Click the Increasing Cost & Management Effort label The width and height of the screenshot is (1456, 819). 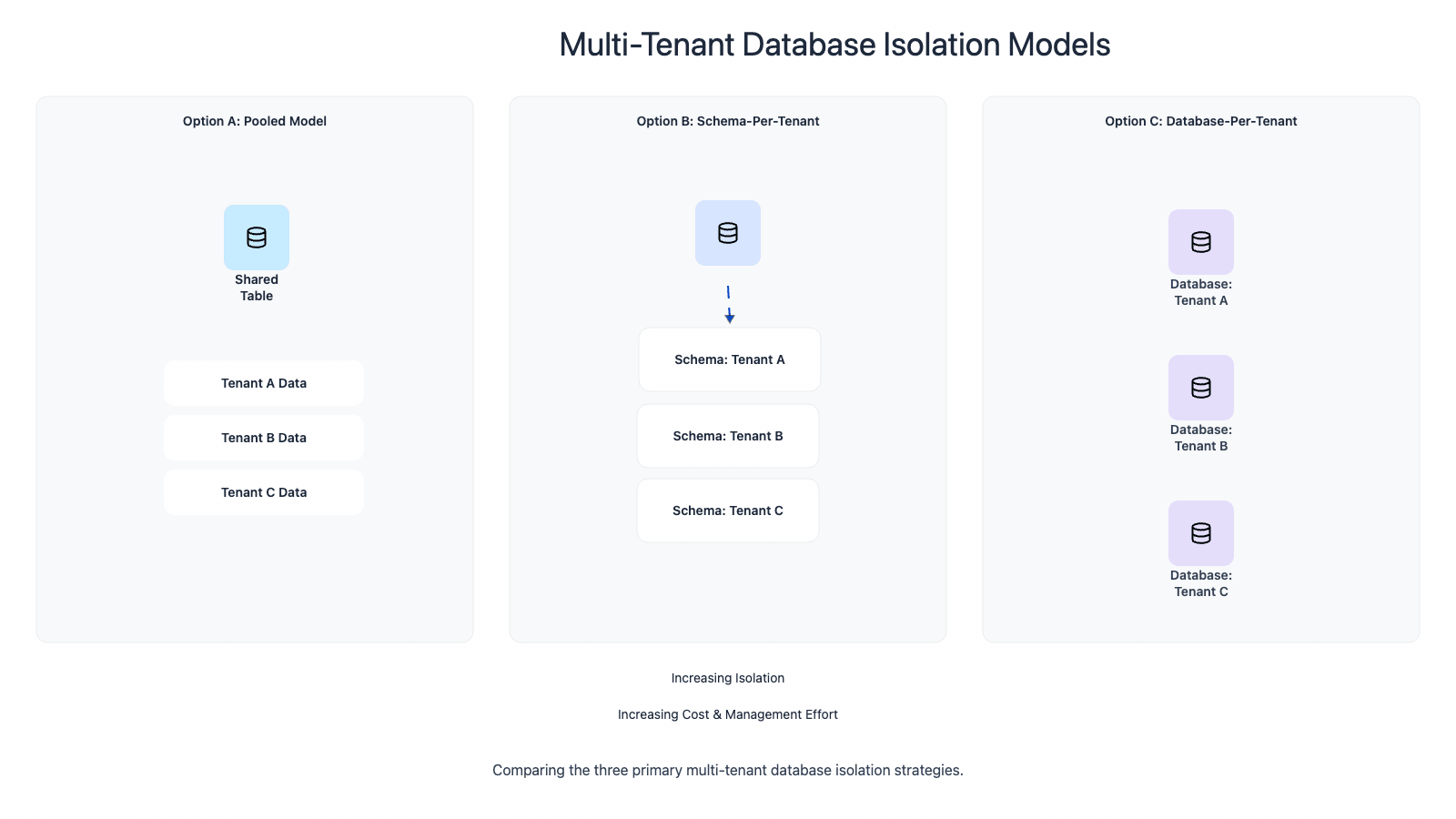728,714
